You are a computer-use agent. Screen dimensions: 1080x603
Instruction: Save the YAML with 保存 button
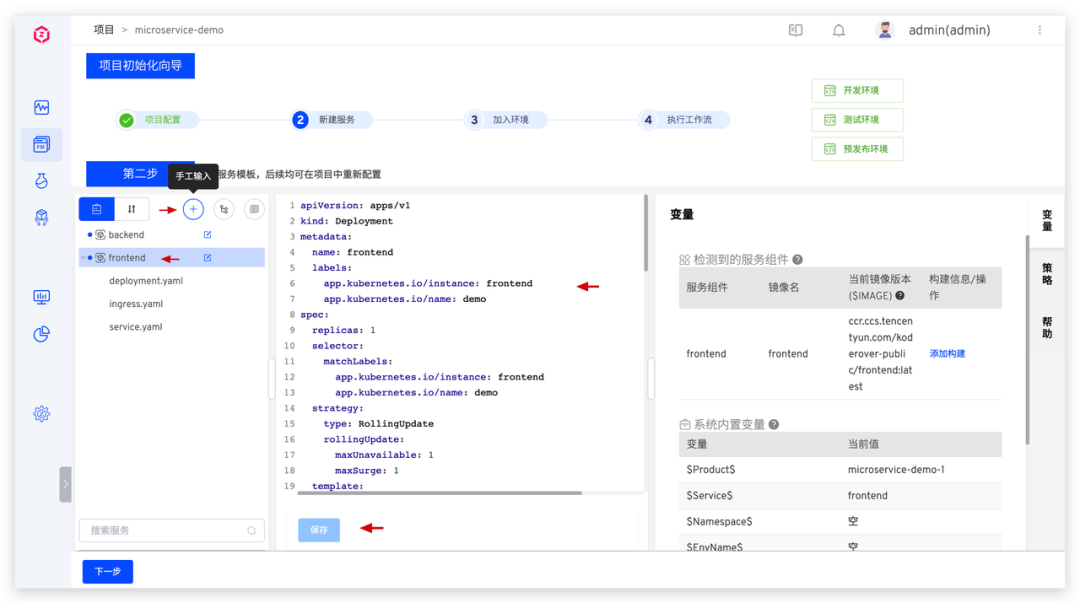[319, 530]
